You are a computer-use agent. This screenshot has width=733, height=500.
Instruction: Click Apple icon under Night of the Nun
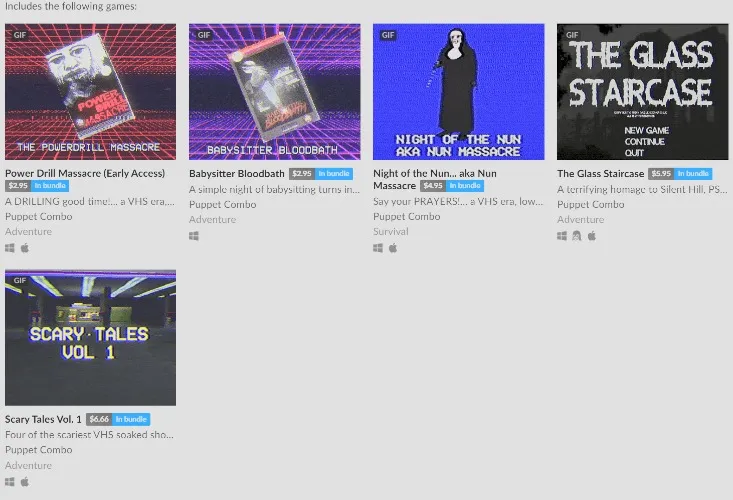point(393,248)
